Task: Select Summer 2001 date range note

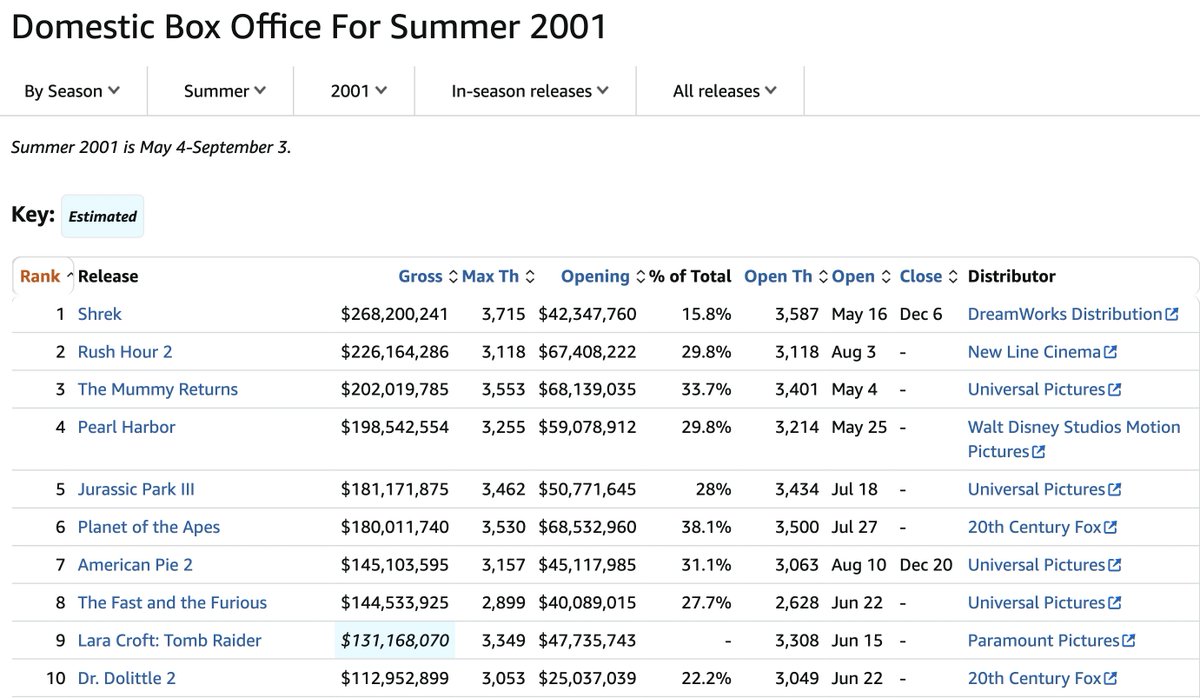Action: (151, 148)
